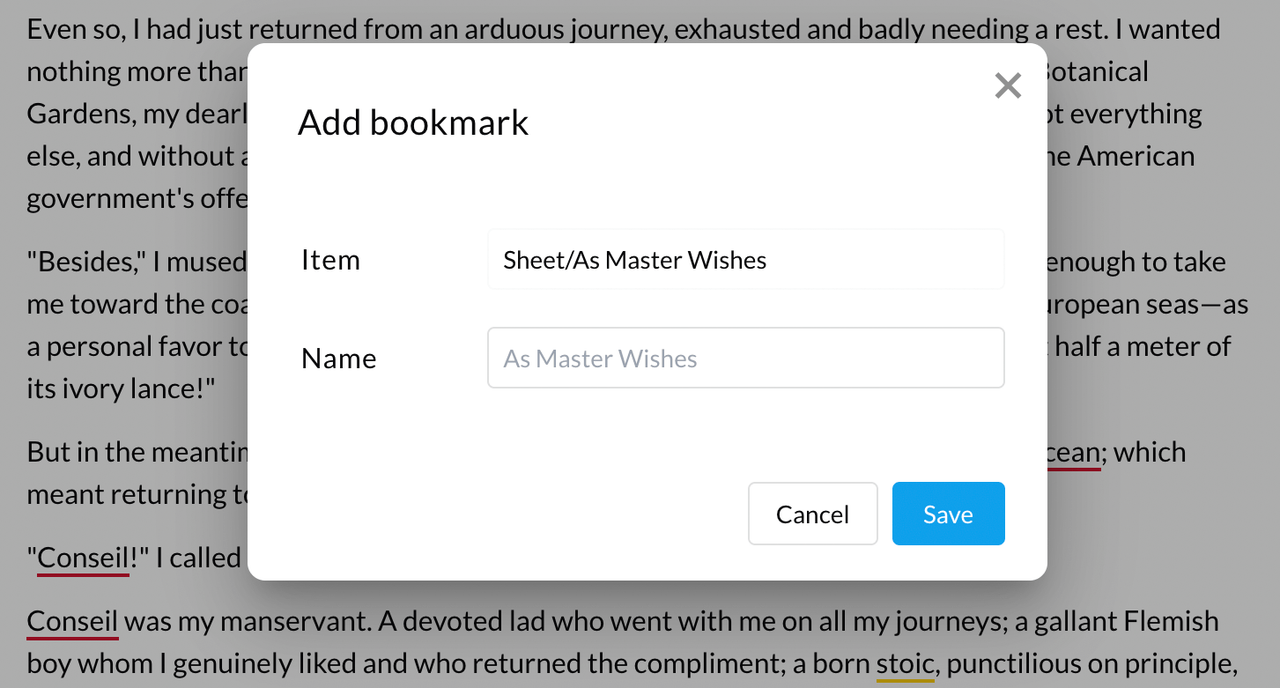Click the Item label
This screenshot has width=1280, height=688.
point(330,260)
